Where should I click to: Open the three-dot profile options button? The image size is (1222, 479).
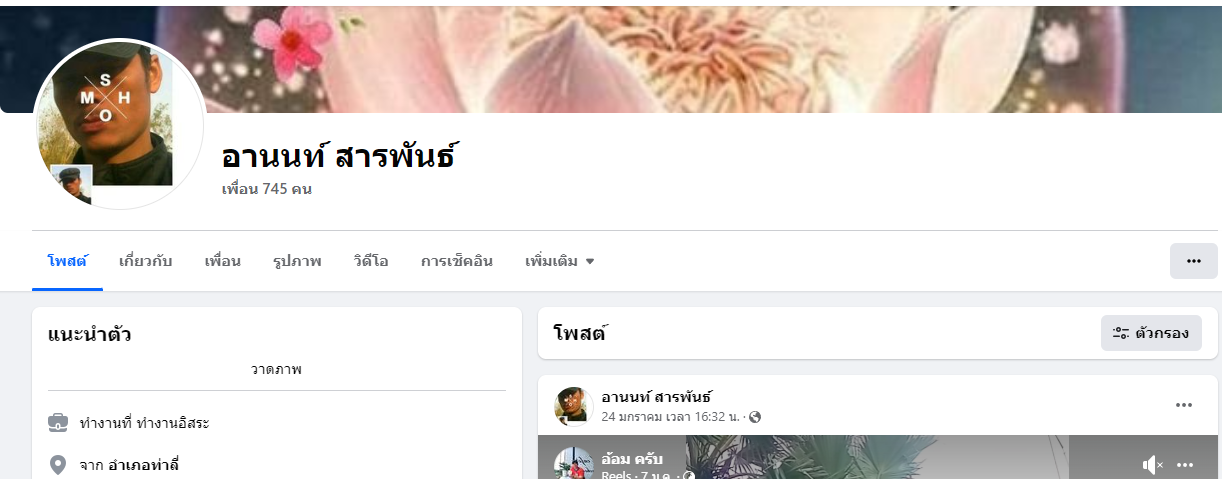[x=1193, y=261]
